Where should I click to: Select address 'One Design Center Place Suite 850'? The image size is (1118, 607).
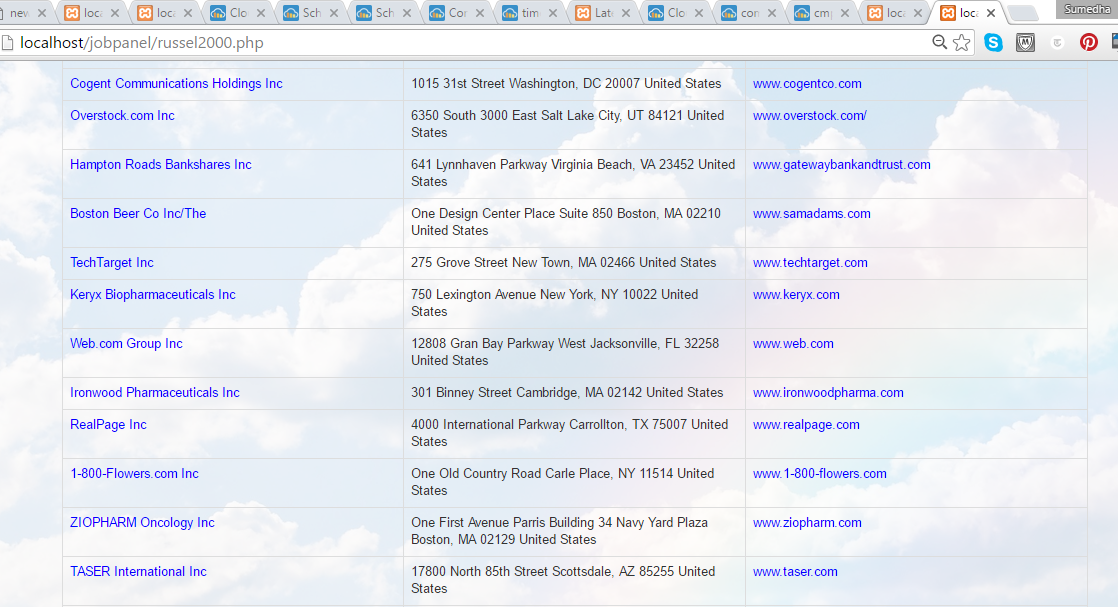pos(512,213)
